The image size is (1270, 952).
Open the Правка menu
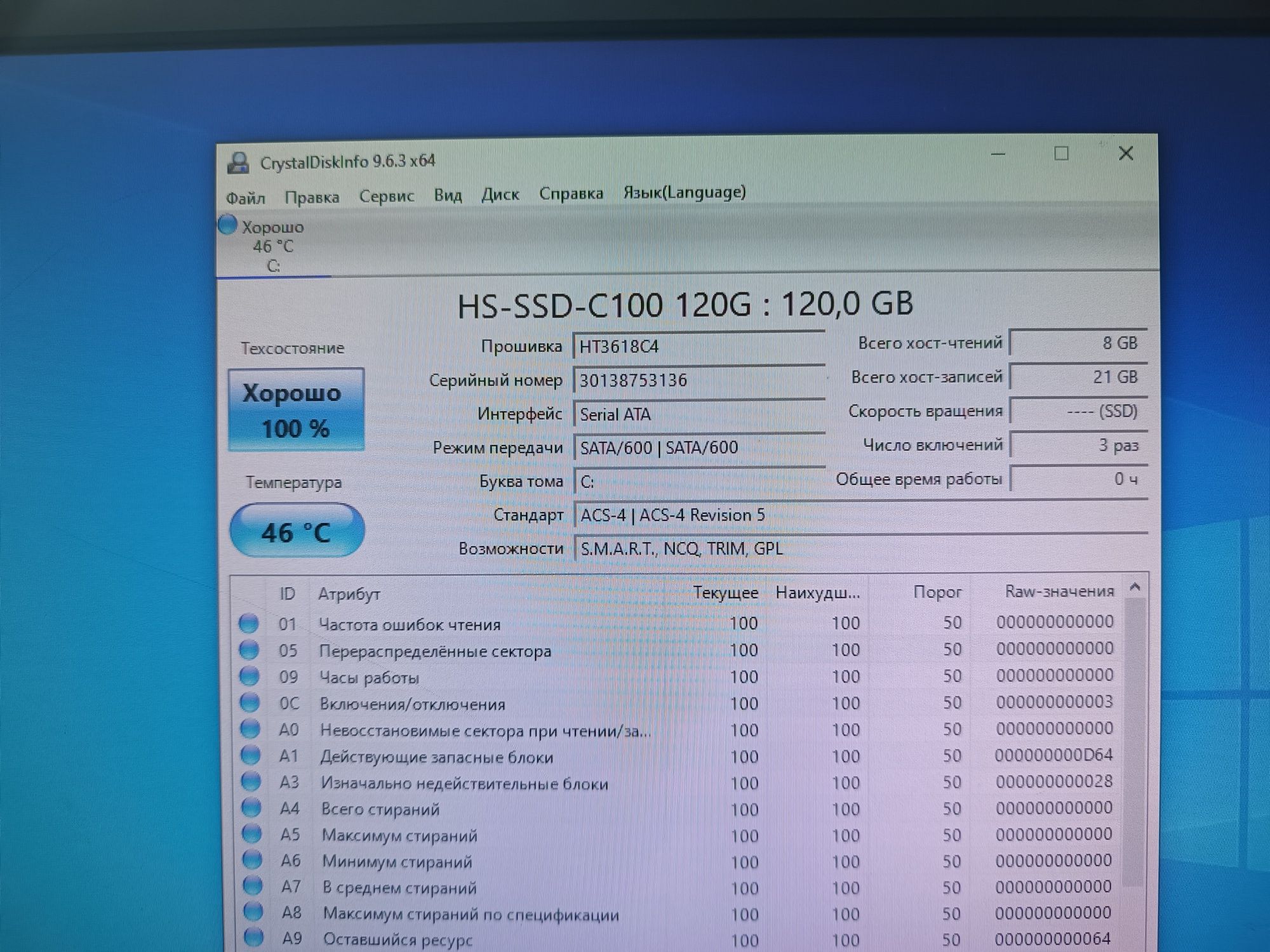tap(312, 197)
